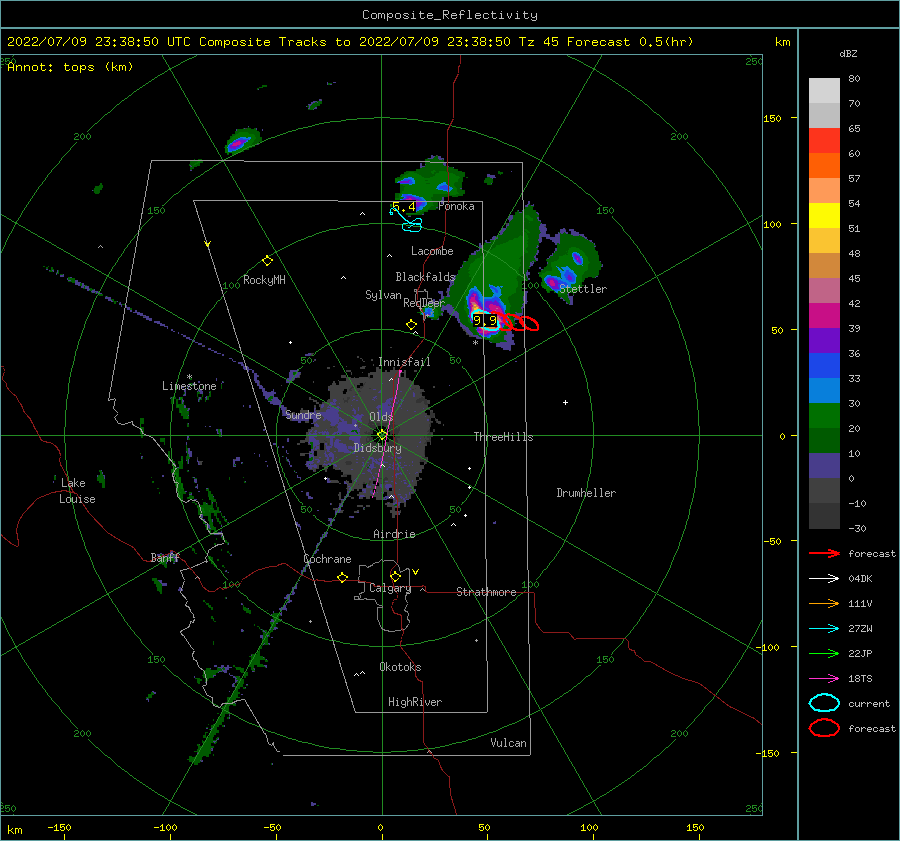This screenshot has width=900, height=841.
Task: Click the white 04DK arrow in the legend
Action: pyautogui.click(x=824, y=579)
